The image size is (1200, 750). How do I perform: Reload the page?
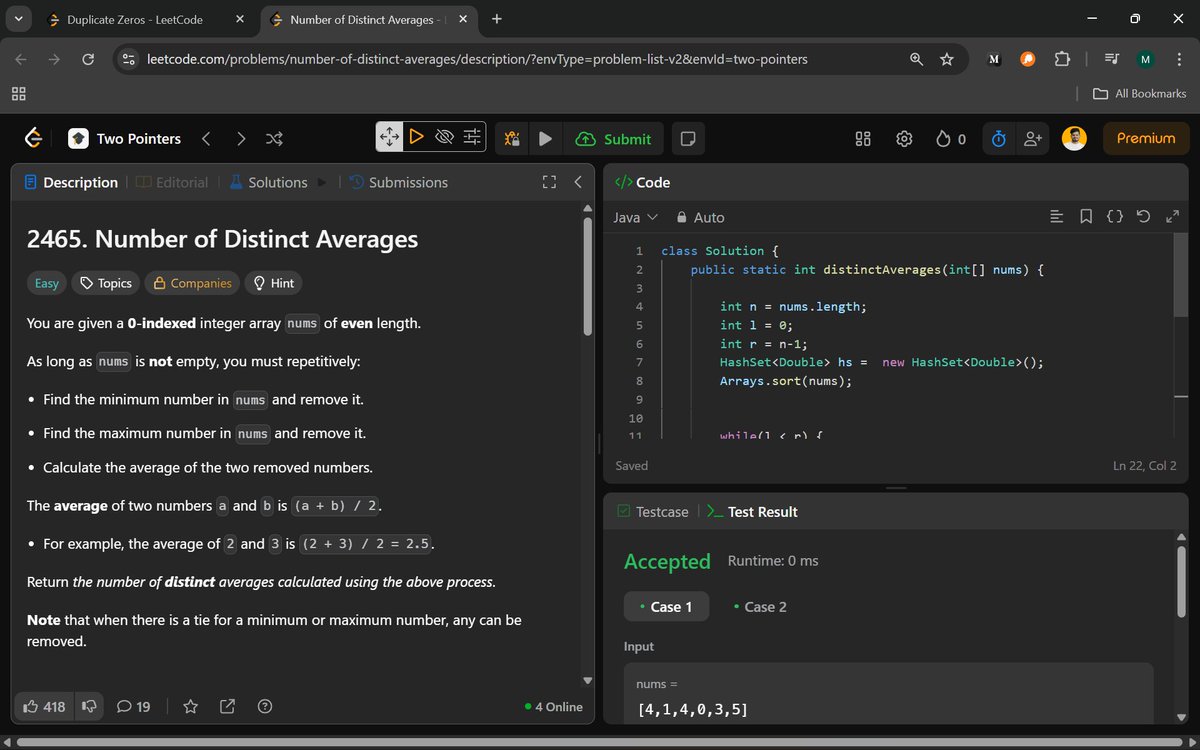coord(88,59)
